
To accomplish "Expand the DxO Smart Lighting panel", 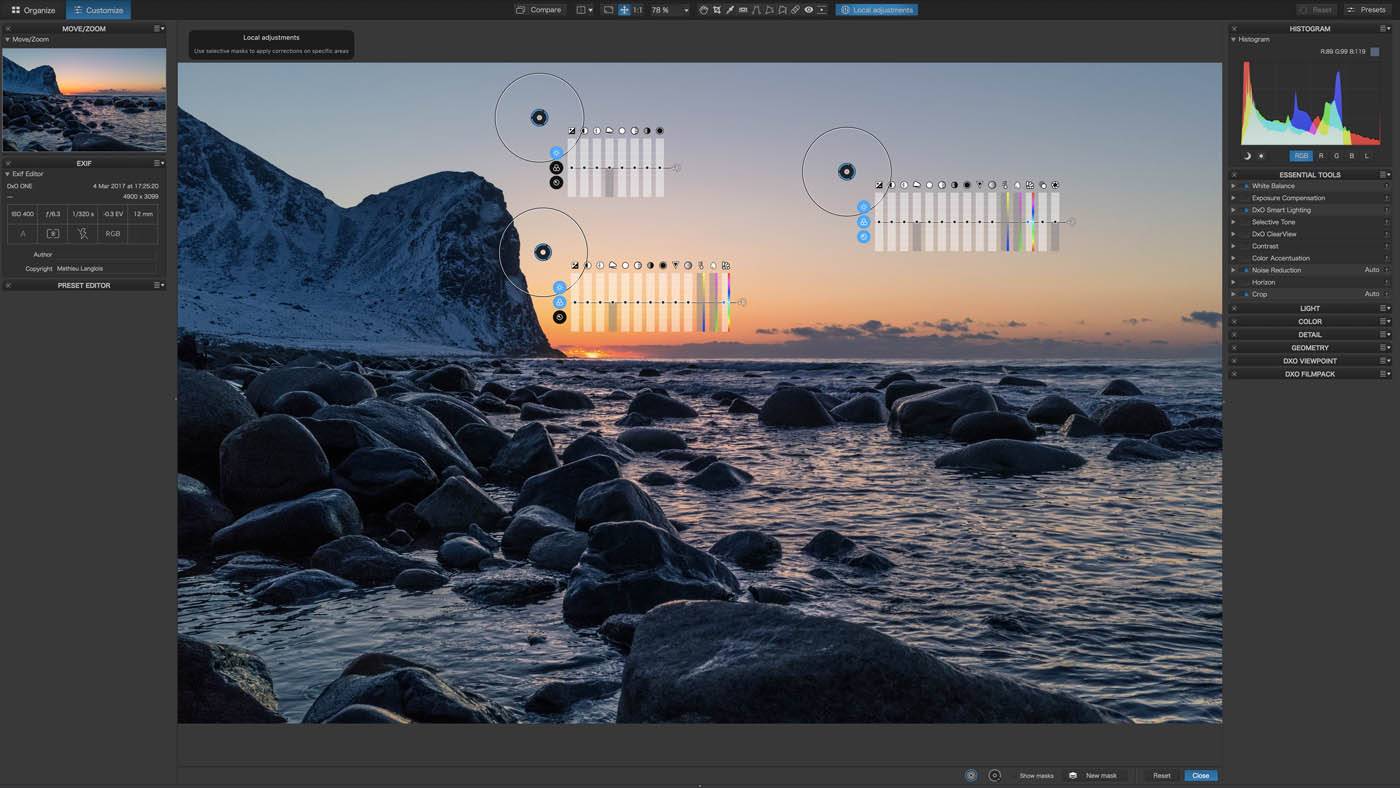I will 1232,209.
